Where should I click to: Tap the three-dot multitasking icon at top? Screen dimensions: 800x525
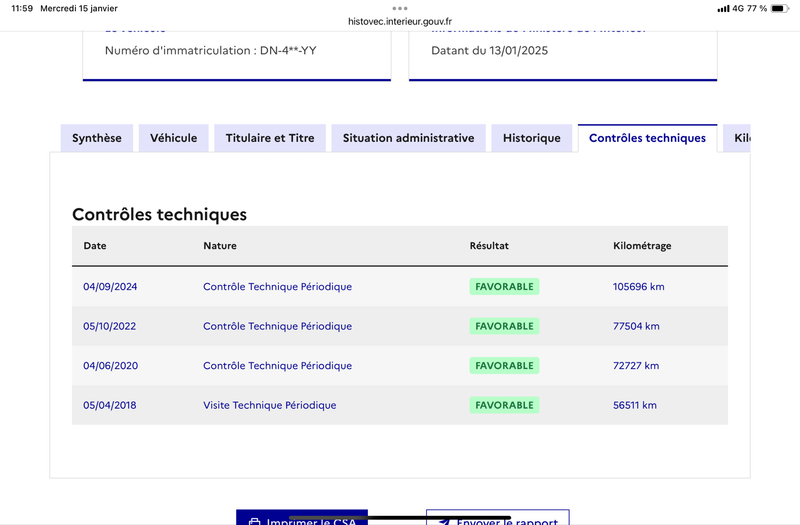click(x=400, y=8)
